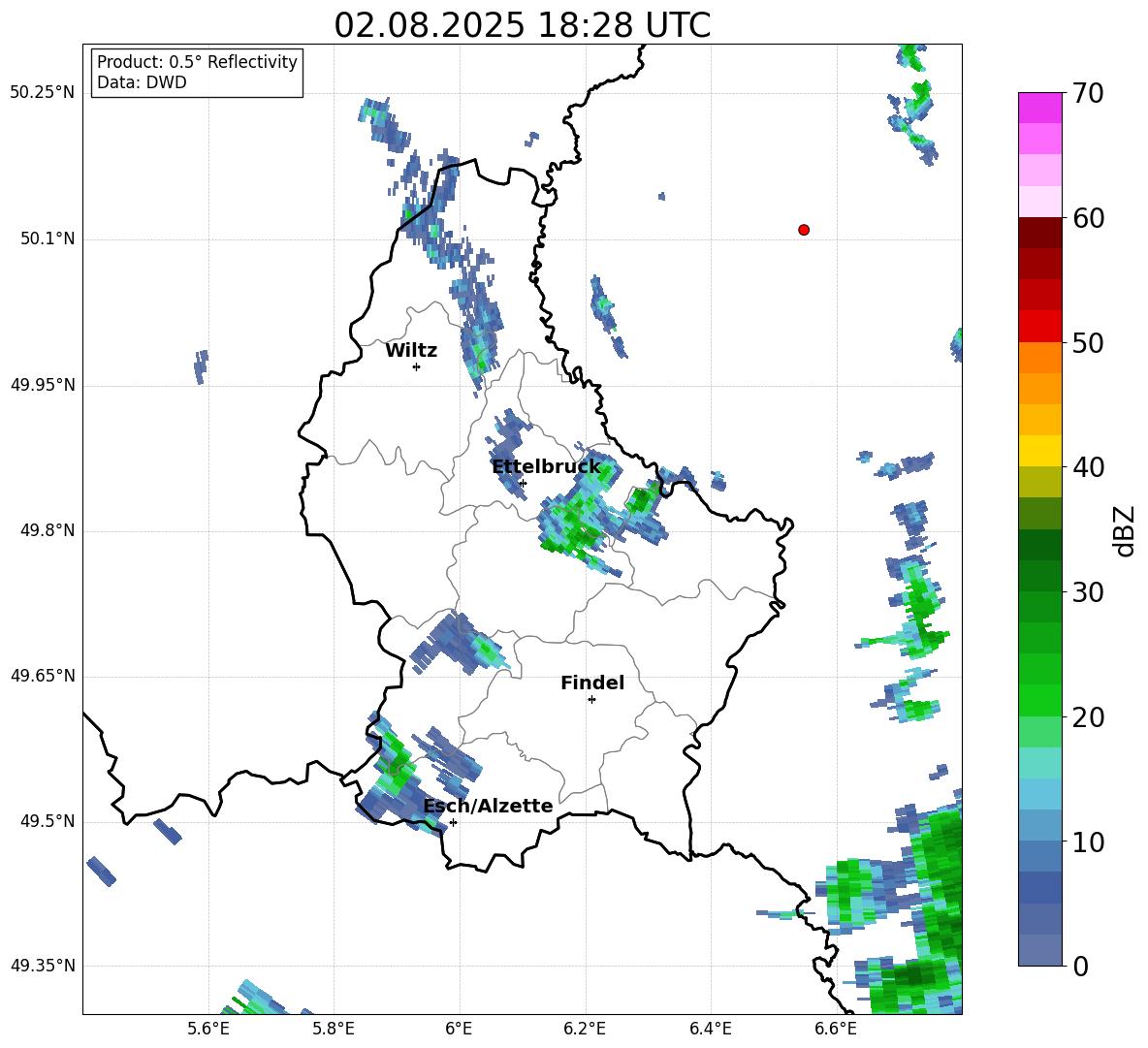Click the 'Product: 0.5° Reflectivity' text

click(x=197, y=62)
